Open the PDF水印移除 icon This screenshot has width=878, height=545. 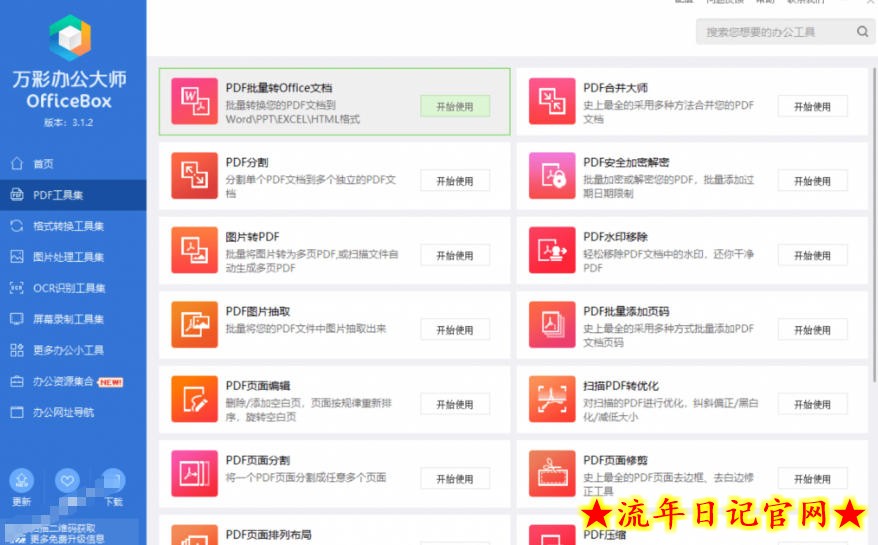(x=552, y=250)
